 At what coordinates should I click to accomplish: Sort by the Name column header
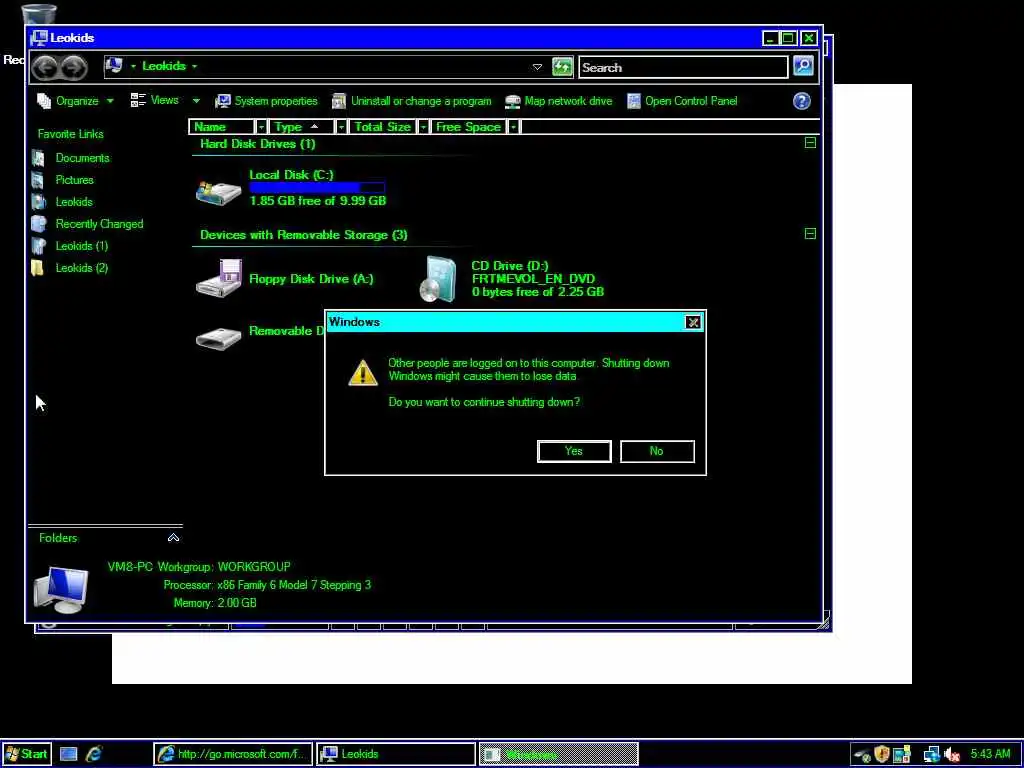coord(222,127)
